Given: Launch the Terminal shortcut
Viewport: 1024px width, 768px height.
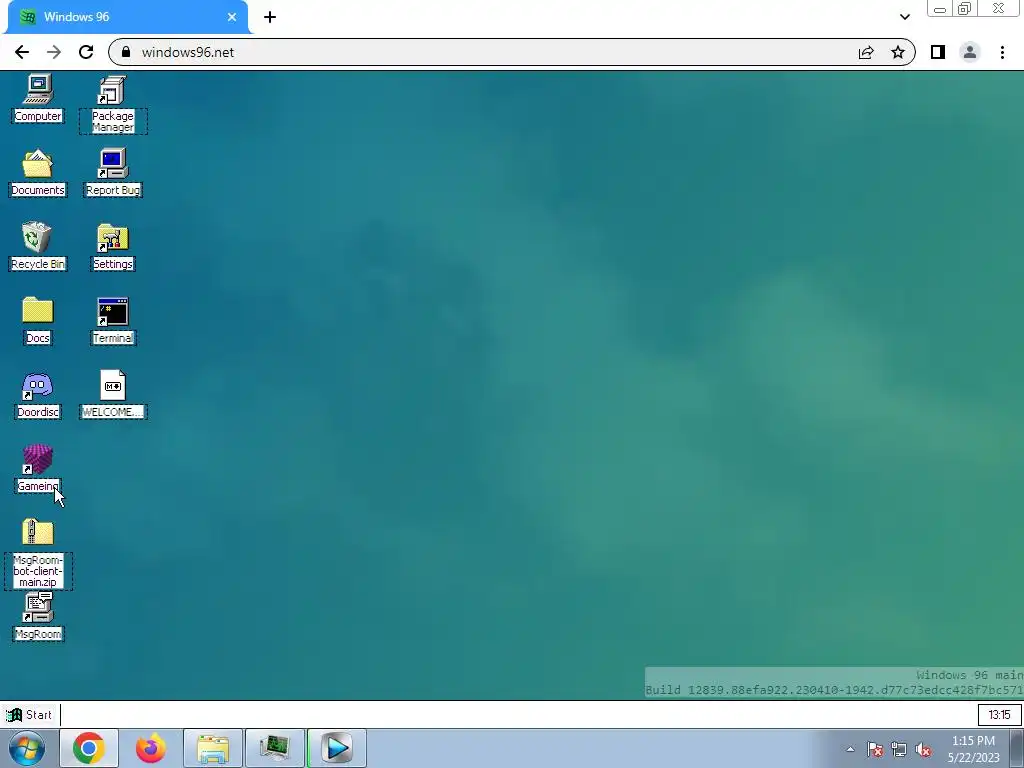Looking at the screenshot, I should [113, 321].
